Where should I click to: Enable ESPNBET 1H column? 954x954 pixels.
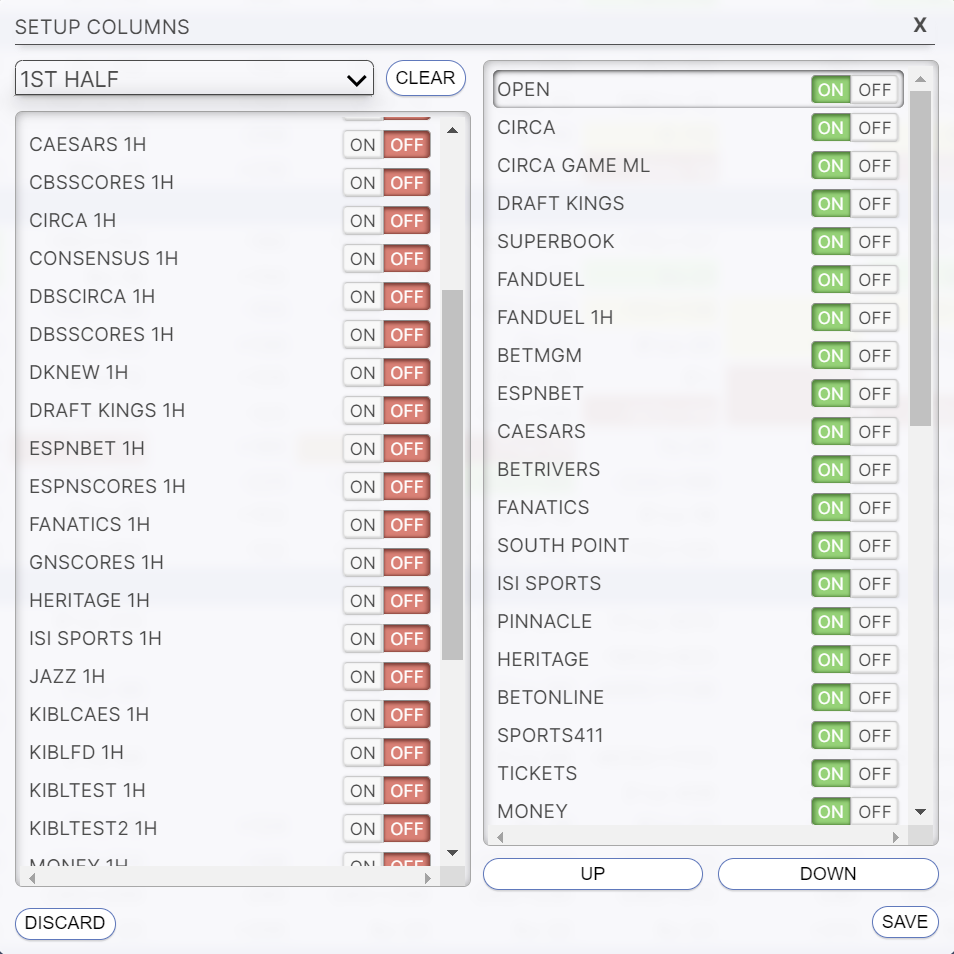pyautogui.click(x=363, y=448)
